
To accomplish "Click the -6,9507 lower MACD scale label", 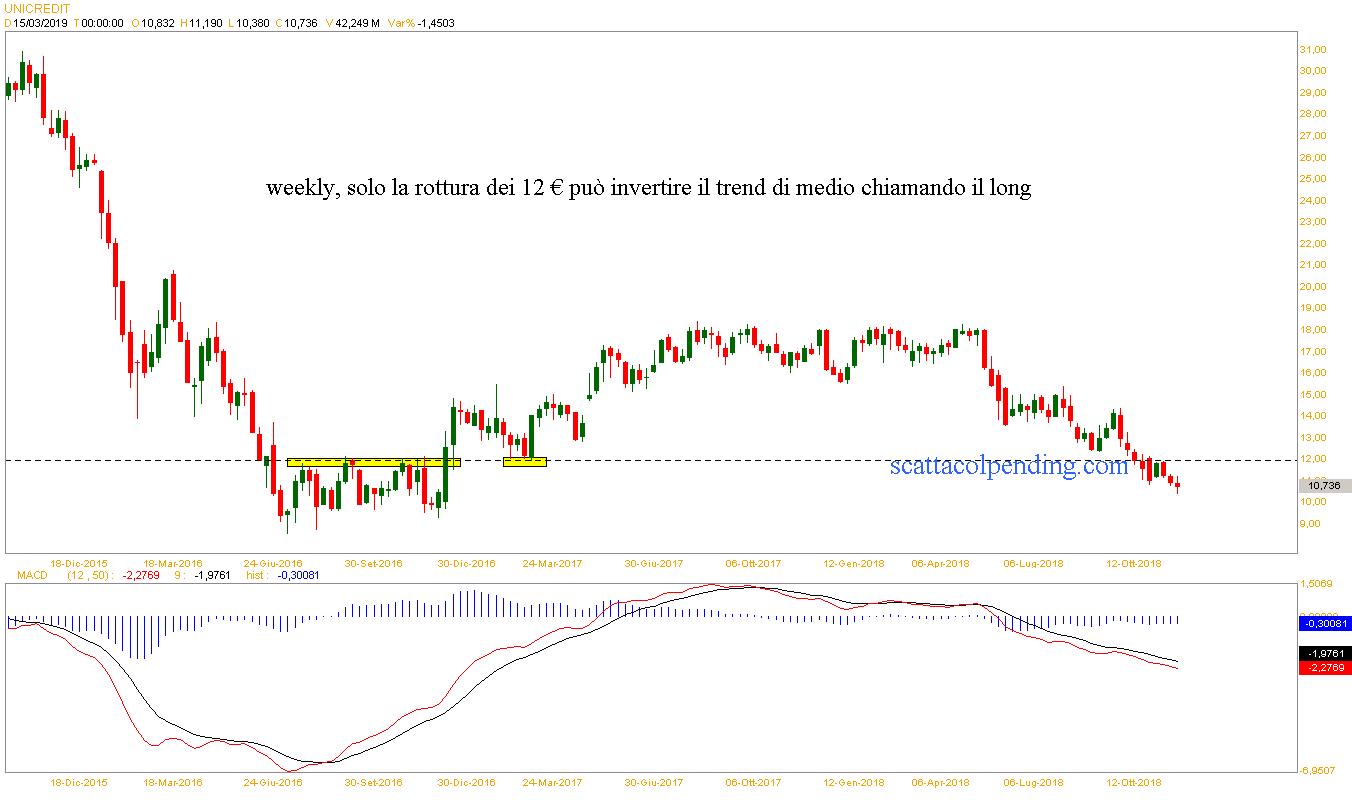I will 1316,770.
